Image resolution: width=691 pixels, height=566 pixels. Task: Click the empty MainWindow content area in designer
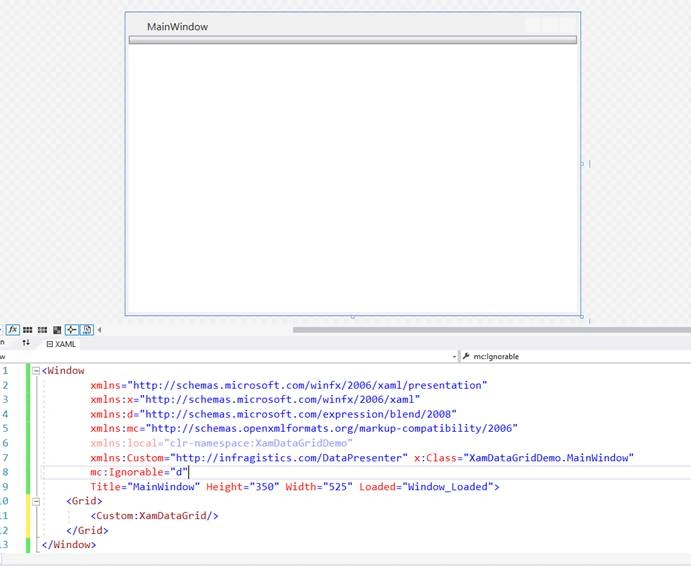coord(353,179)
